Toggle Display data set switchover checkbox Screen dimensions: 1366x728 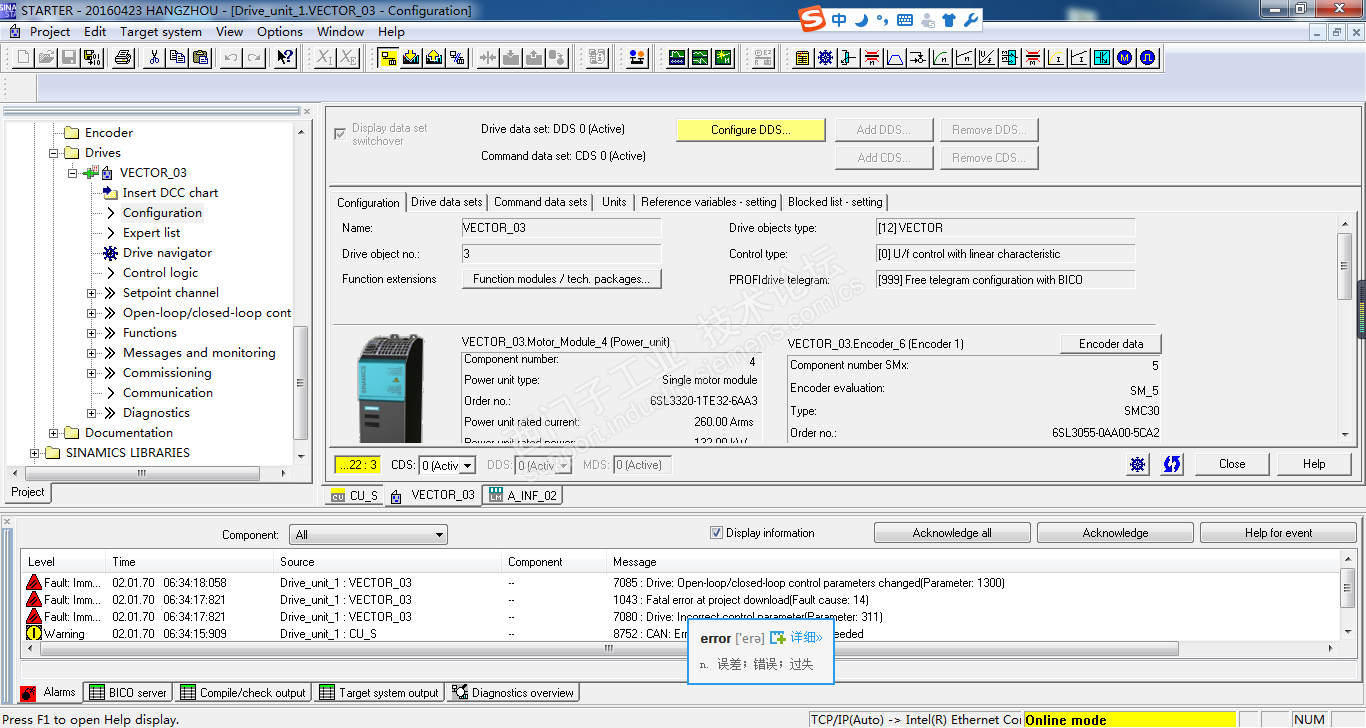[x=341, y=134]
